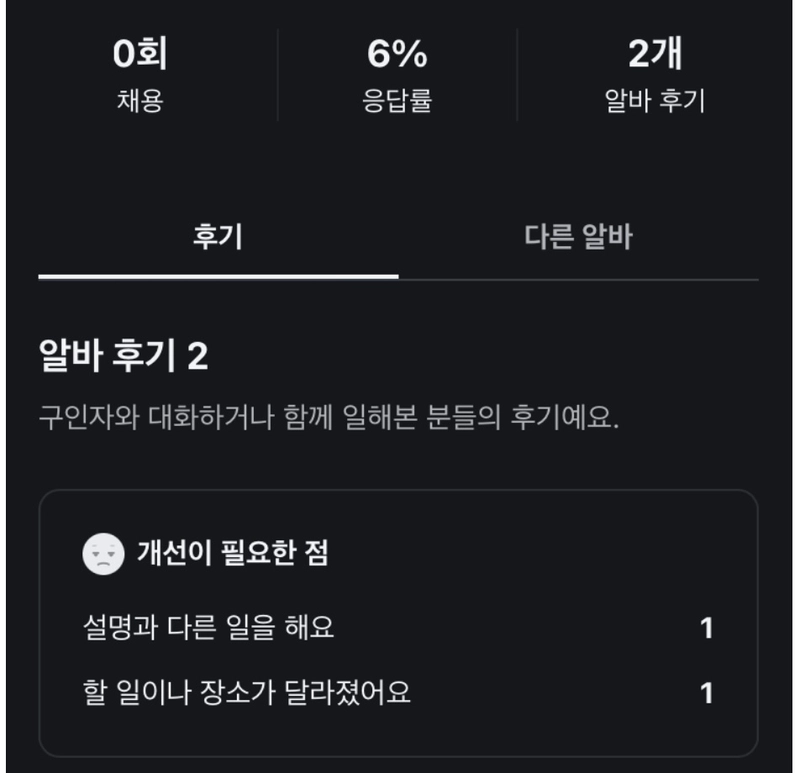Tap the 0회 hiring count
Image resolution: width=800 pixels, height=773 pixels.
[x=140, y=53]
